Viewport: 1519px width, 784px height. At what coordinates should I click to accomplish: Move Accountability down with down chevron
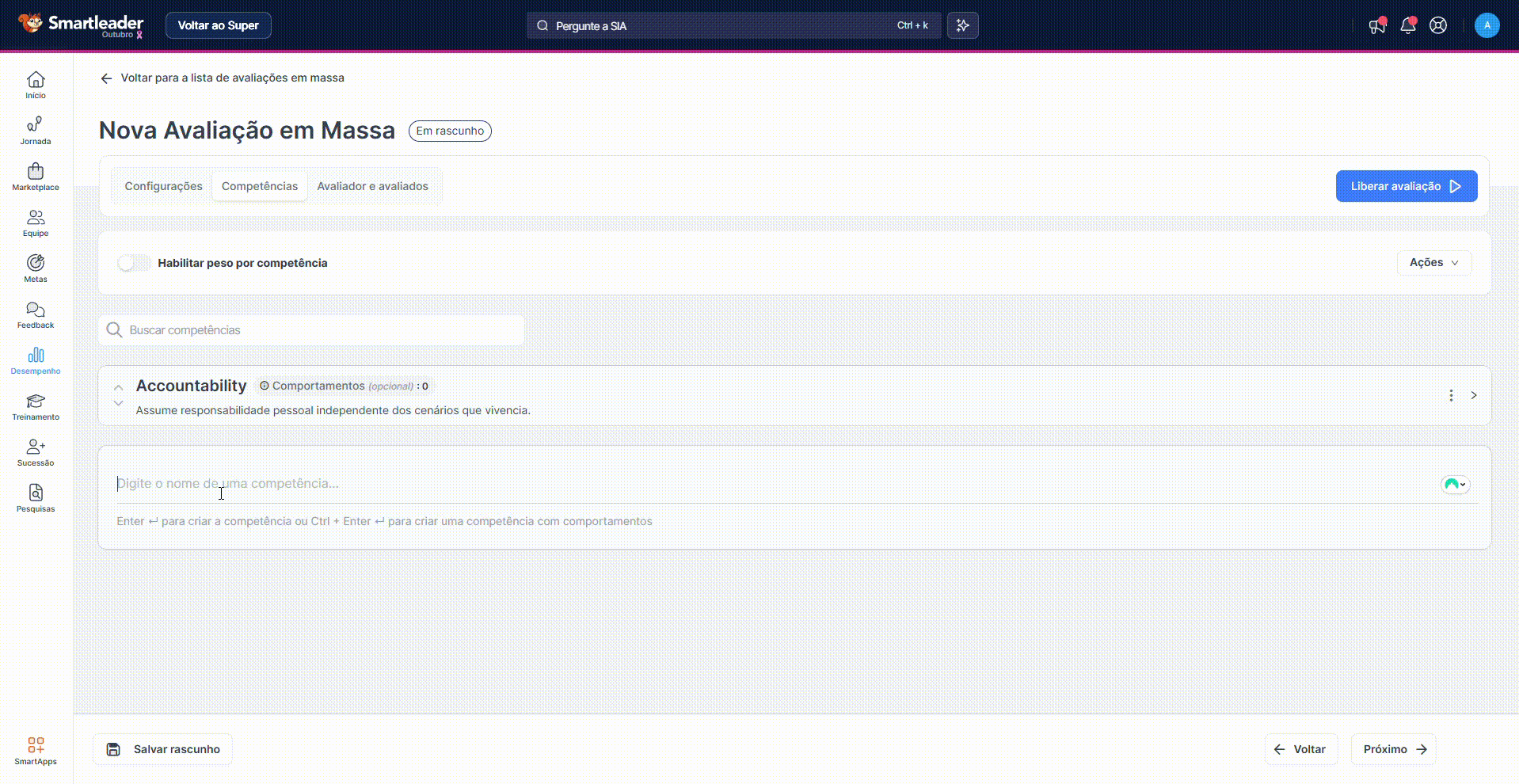tap(118, 404)
